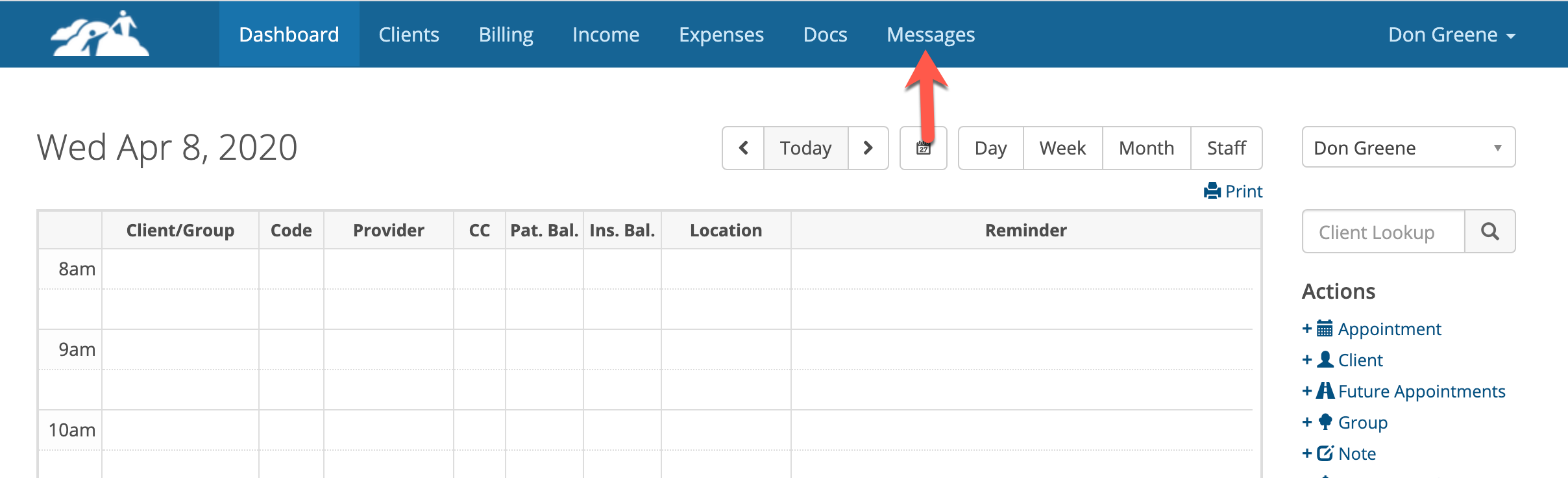Click the Client Lookup input field
Image resolution: width=1568 pixels, height=478 pixels.
click(x=1383, y=232)
